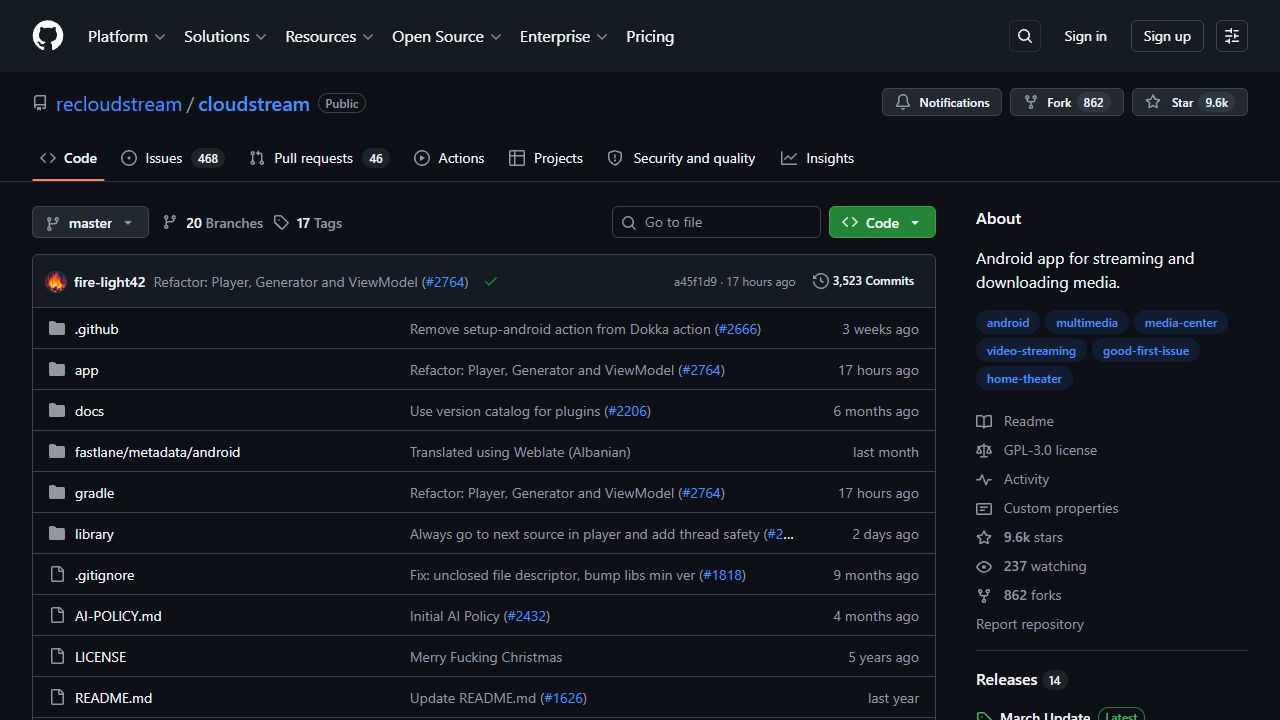Click the star icon next to 9.6k stars
The width and height of the screenshot is (1280, 720).
(984, 538)
